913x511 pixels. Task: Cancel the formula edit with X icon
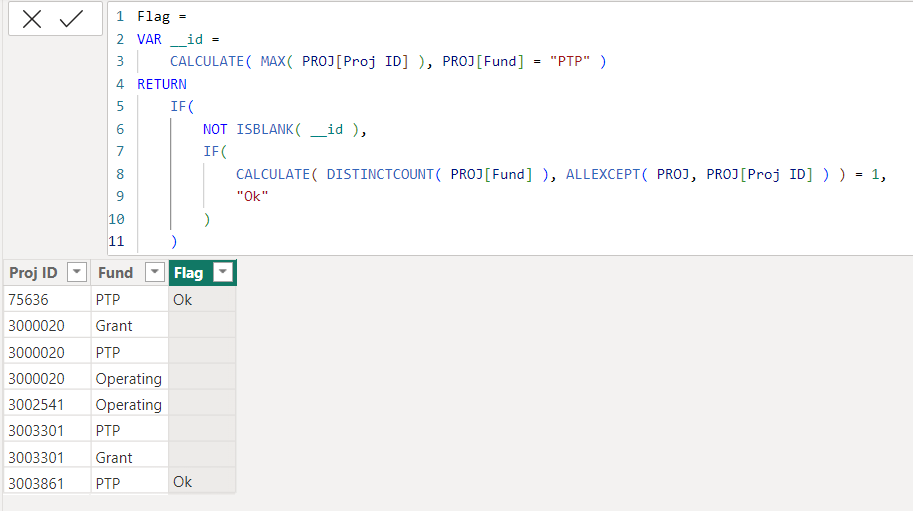(32, 19)
